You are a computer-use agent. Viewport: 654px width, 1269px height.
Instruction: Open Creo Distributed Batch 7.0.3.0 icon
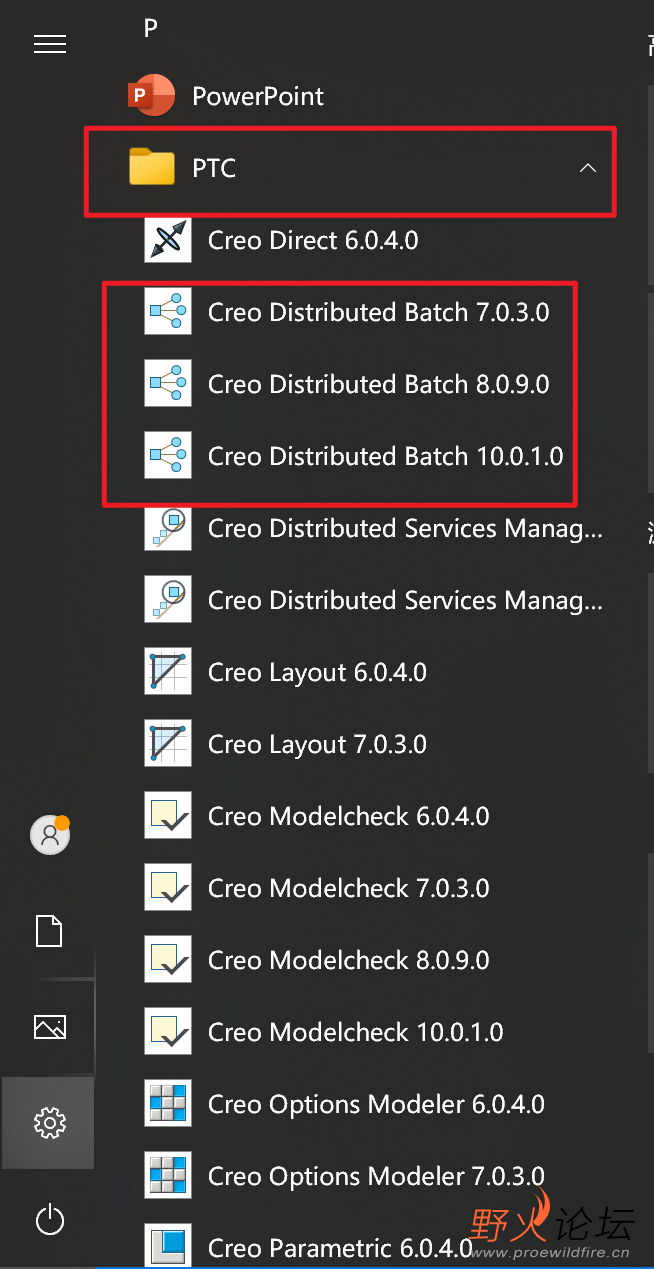[x=168, y=312]
